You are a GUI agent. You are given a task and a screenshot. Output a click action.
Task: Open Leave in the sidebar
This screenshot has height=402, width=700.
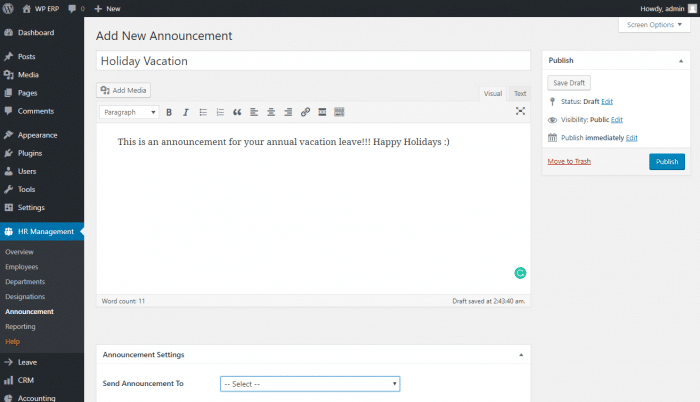(x=42, y=362)
